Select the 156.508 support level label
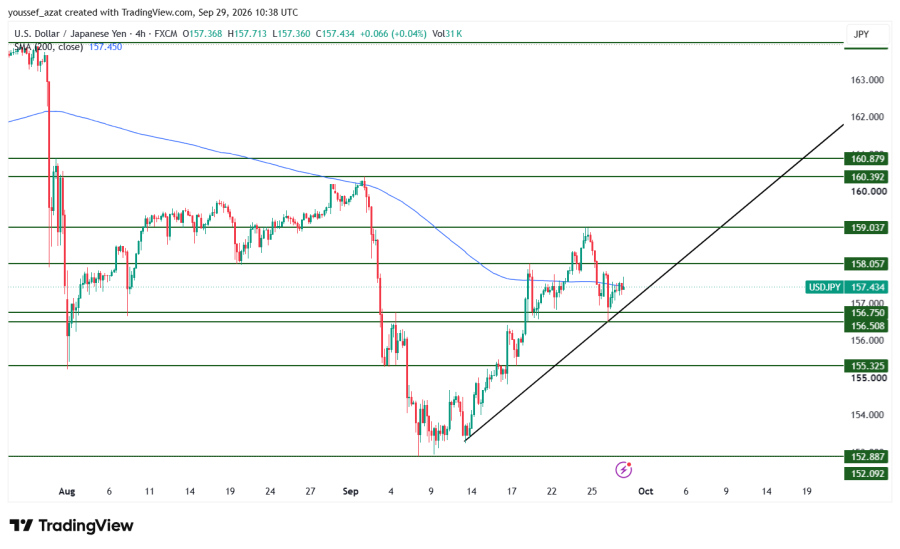 click(x=866, y=326)
